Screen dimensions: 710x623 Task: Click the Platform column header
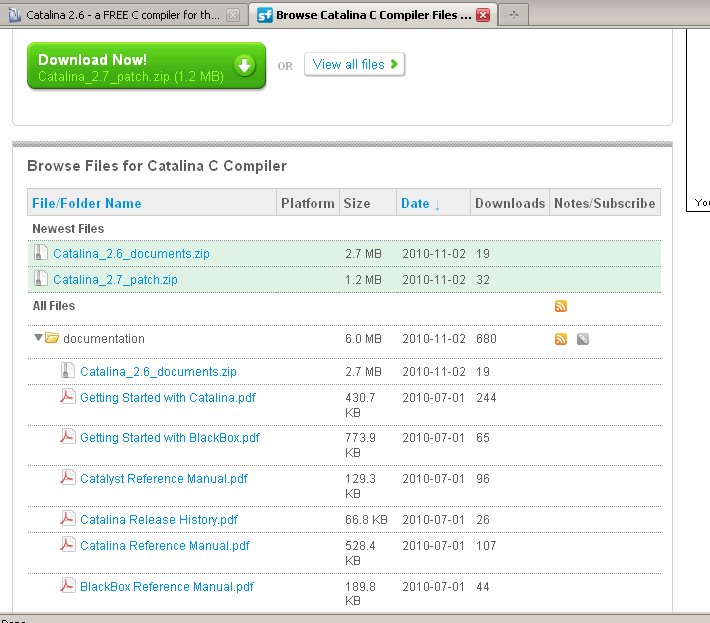point(307,203)
